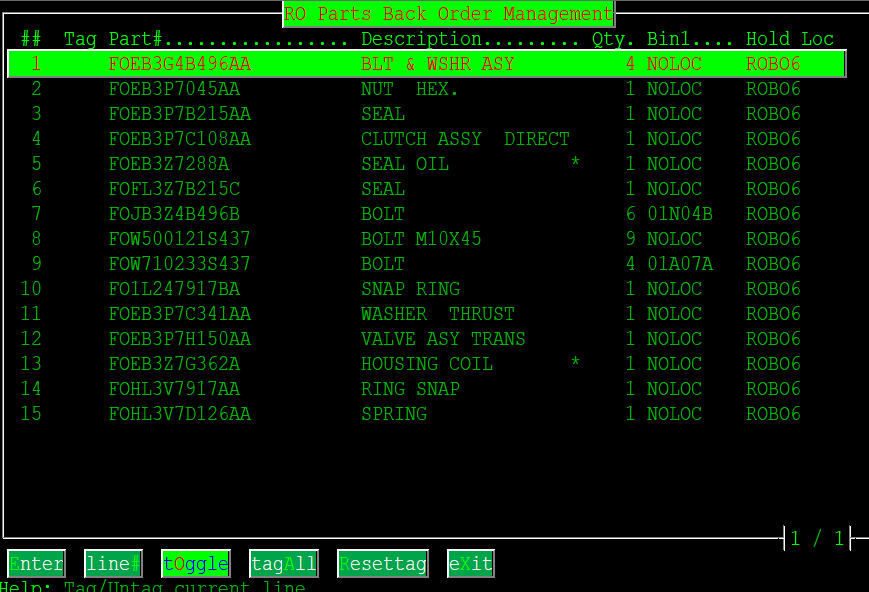Click the ## column header
The height and width of the screenshot is (592, 869).
coord(31,39)
